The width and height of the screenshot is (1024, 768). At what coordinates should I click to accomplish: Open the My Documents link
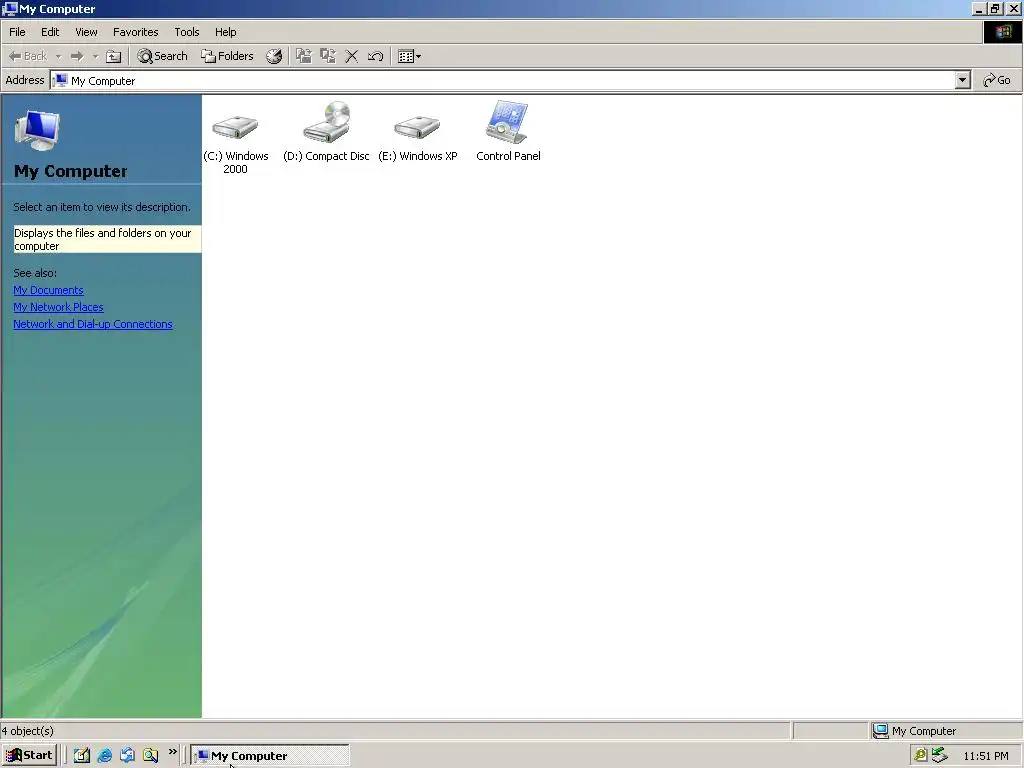coord(48,290)
